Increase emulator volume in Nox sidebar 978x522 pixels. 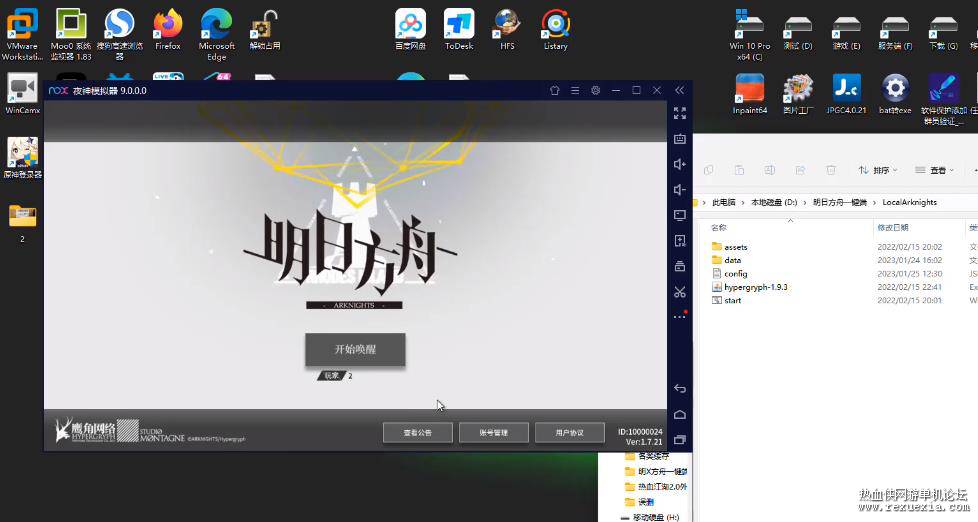click(680, 164)
